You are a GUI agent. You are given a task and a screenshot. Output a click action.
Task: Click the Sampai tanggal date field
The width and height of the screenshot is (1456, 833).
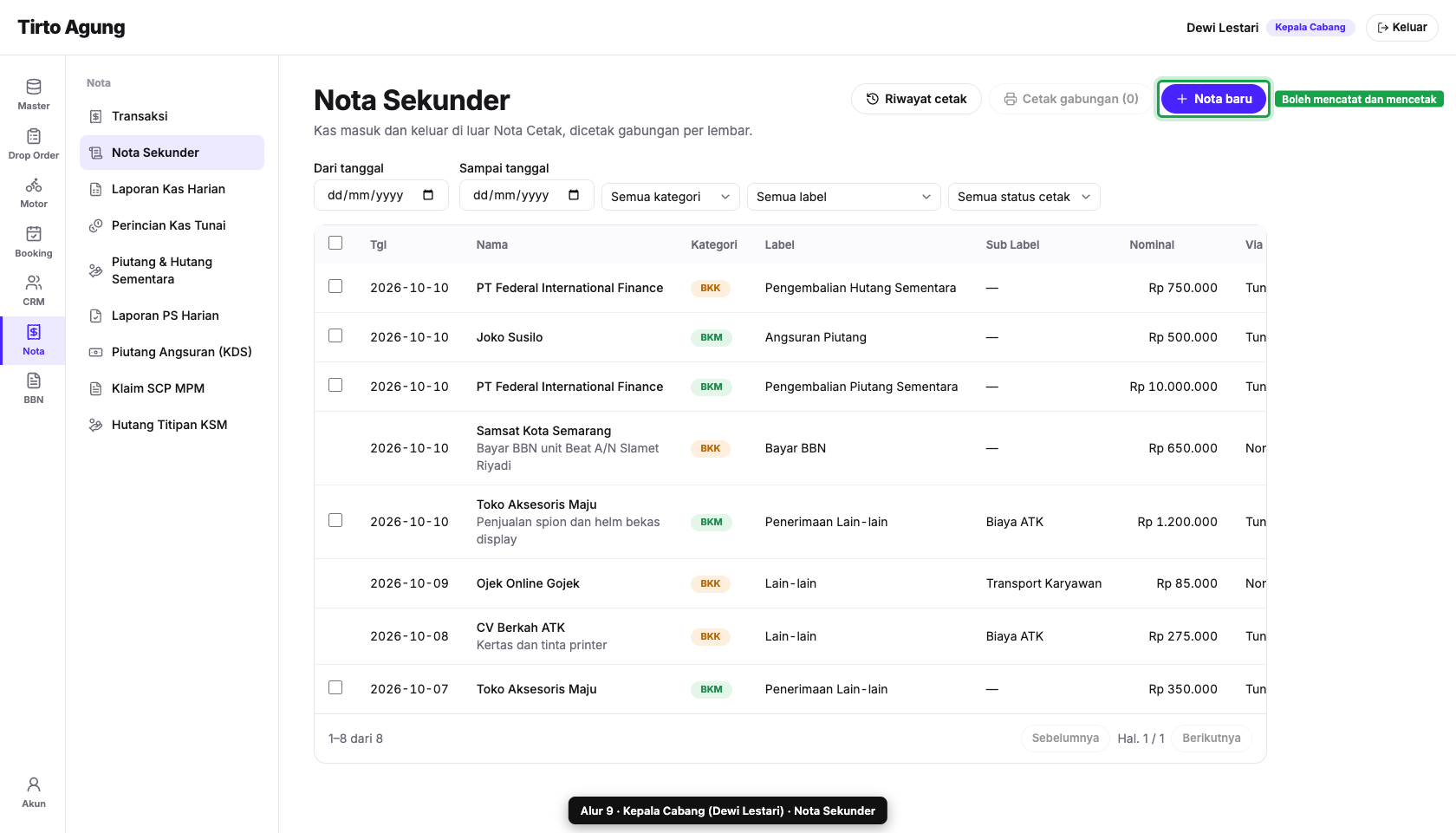526,195
